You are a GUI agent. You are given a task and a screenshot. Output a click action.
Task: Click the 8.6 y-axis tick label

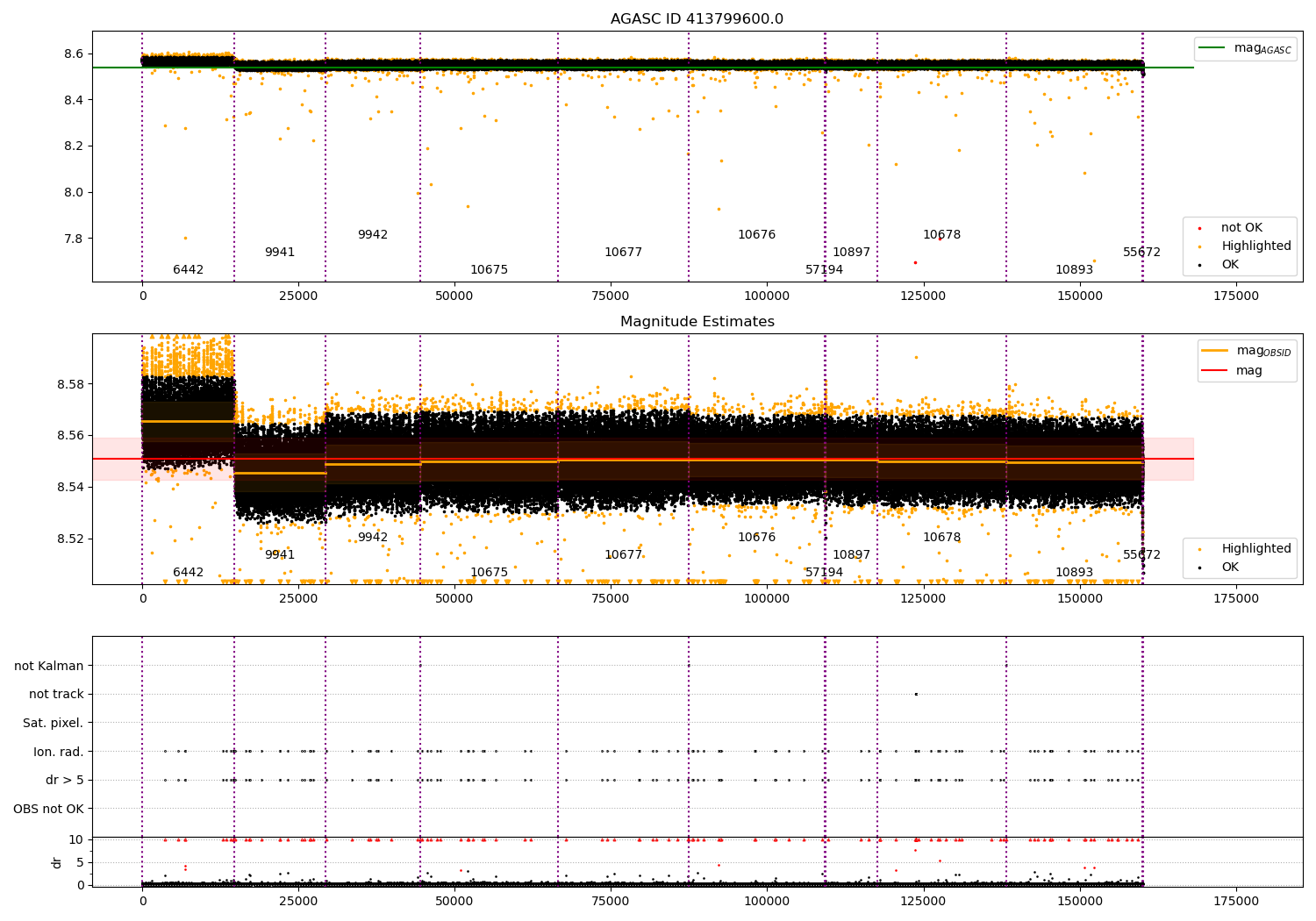coord(74,54)
